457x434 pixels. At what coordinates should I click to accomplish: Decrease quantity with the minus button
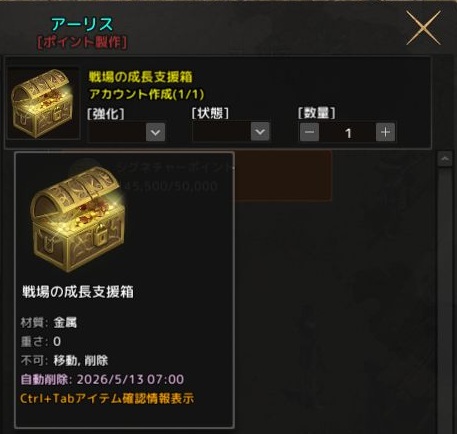pyautogui.click(x=309, y=132)
